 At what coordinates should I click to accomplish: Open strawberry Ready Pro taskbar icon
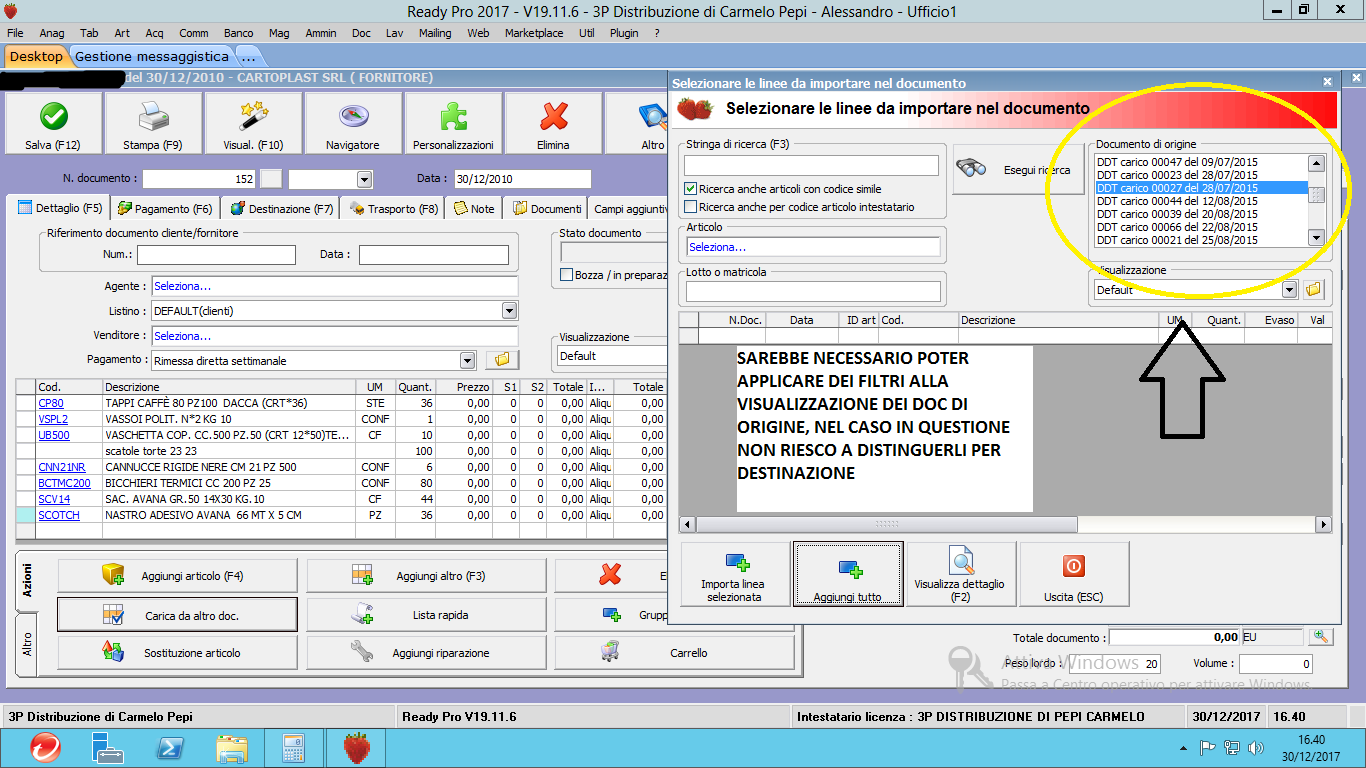pos(357,747)
